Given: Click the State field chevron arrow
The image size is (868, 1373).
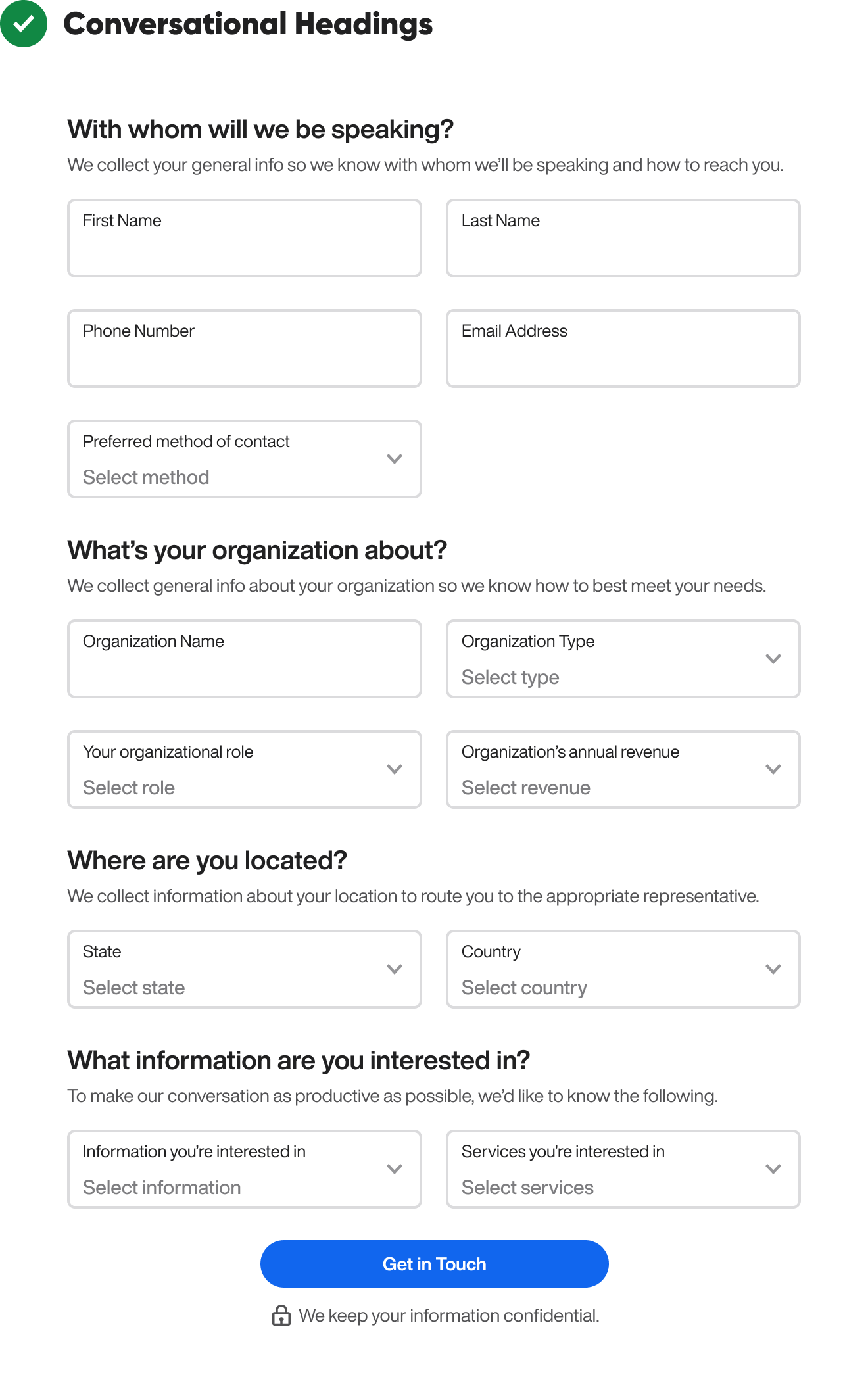Looking at the screenshot, I should pos(395,969).
